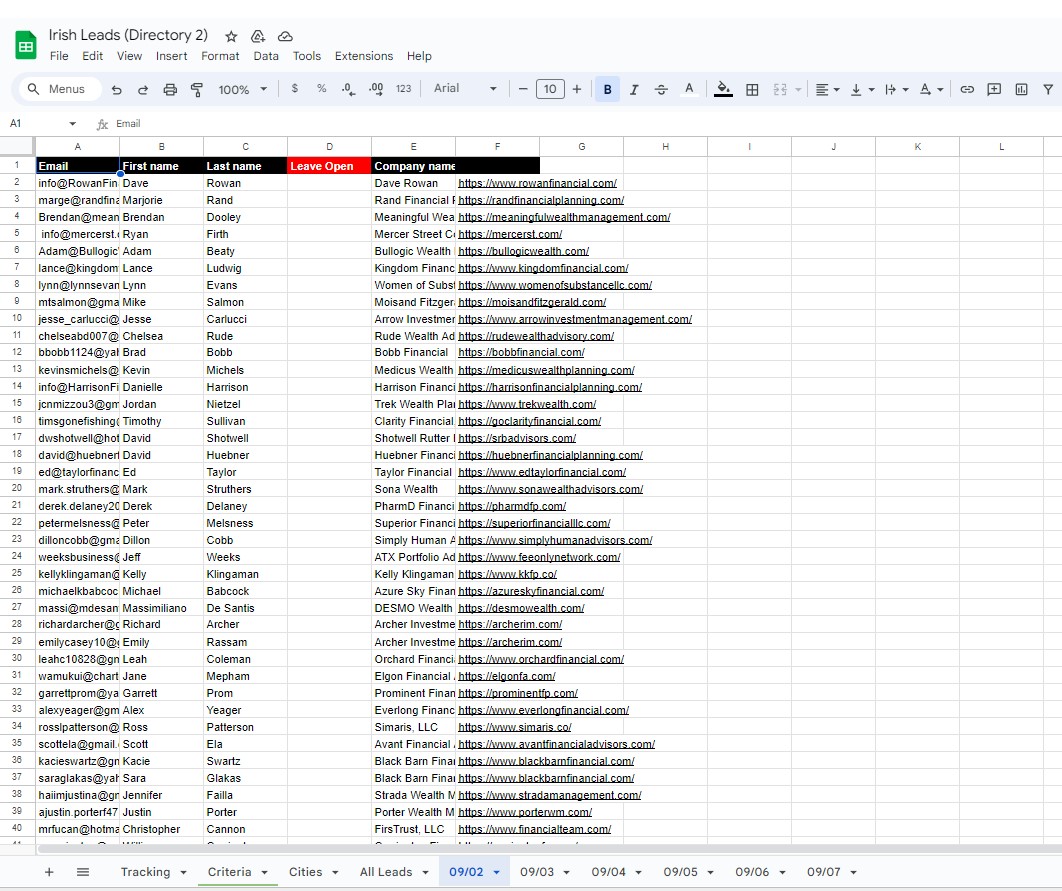Open the fill color picker
Screen dimensions: 1062x891
723,89
